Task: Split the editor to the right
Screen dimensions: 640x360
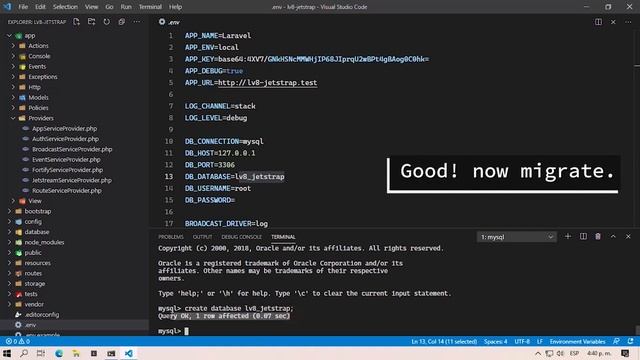Action: pyautogui.click(x=598, y=22)
